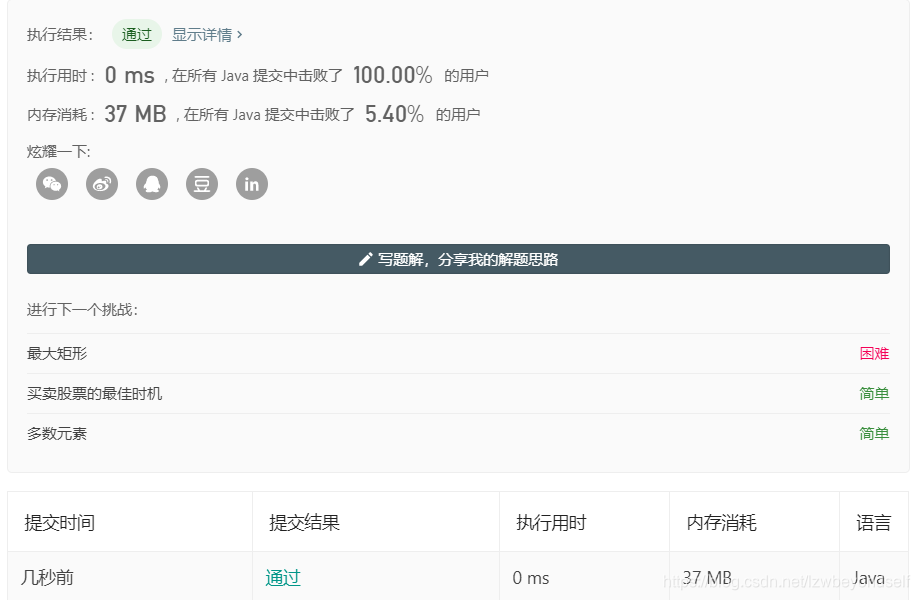Share result via the LinkedIn icon

(x=251, y=184)
